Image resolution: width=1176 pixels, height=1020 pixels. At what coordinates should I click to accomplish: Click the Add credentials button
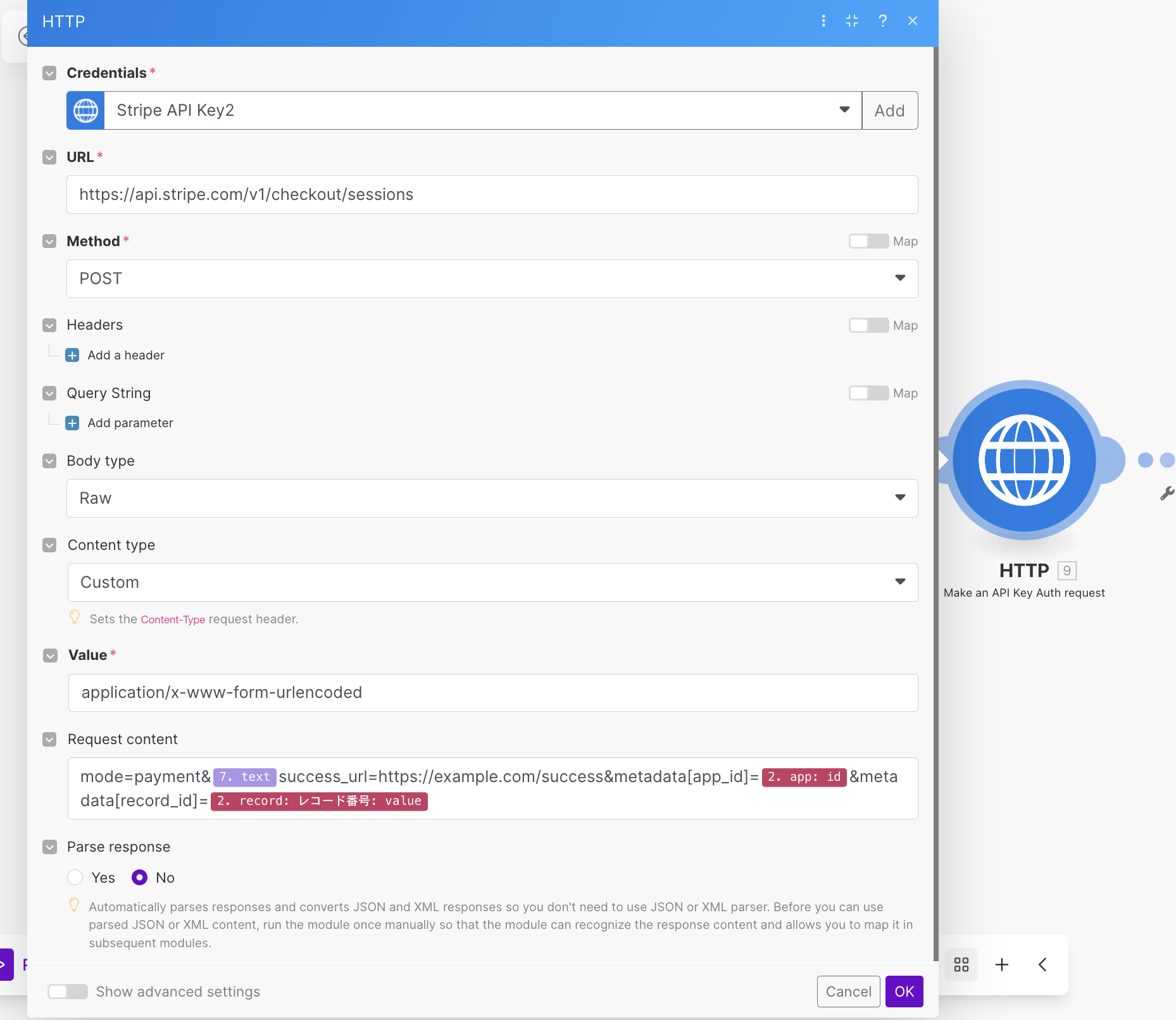tap(890, 111)
